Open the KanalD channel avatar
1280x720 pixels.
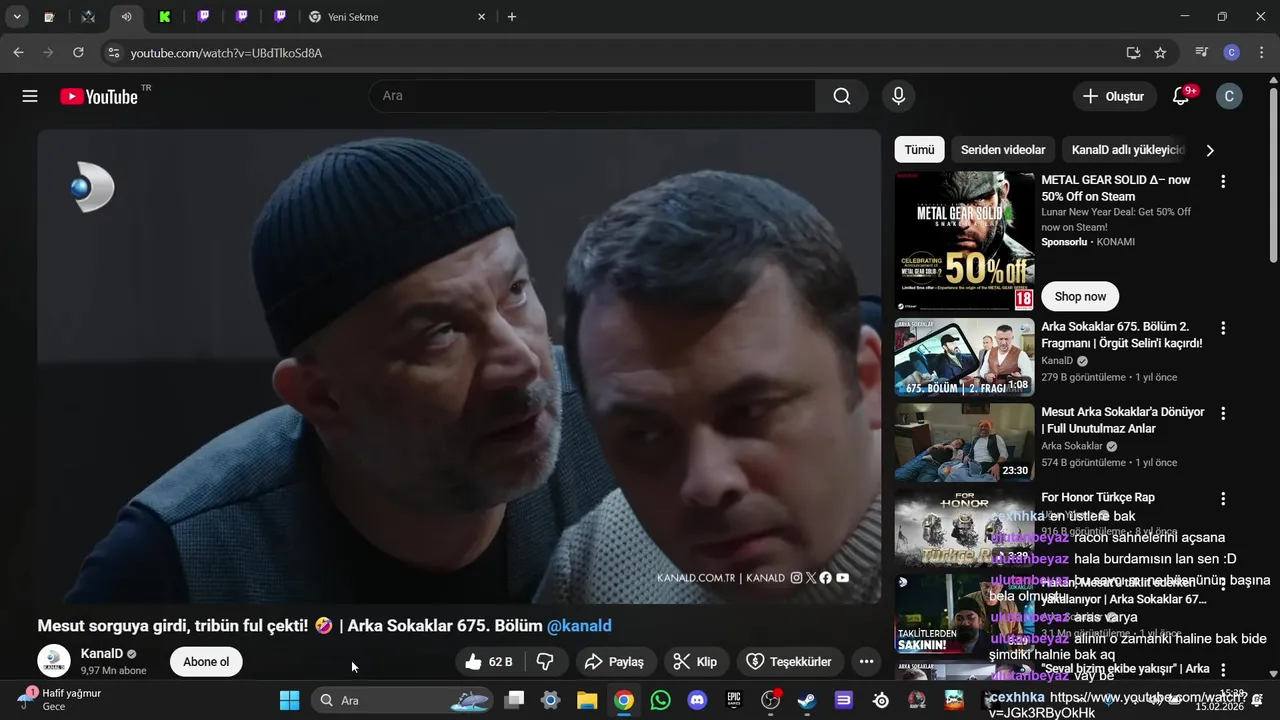pyautogui.click(x=54, y=661)
